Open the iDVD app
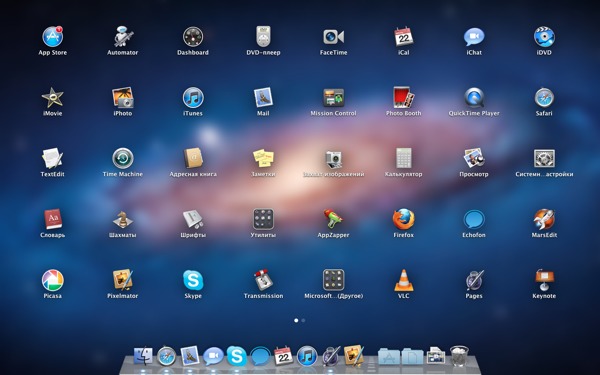 tap(544, 37)
